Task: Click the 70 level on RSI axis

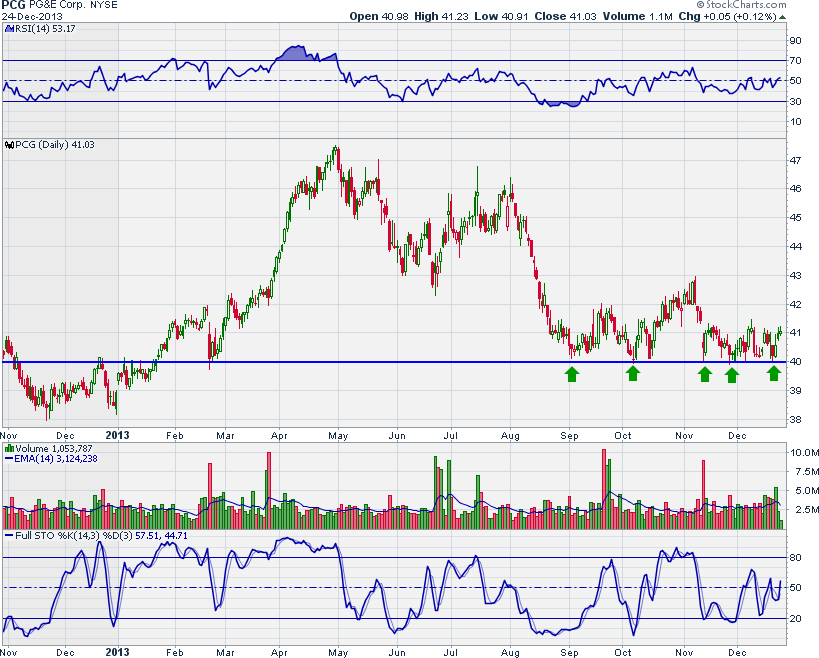Action: pyautogui.click(x=795, y=61)
